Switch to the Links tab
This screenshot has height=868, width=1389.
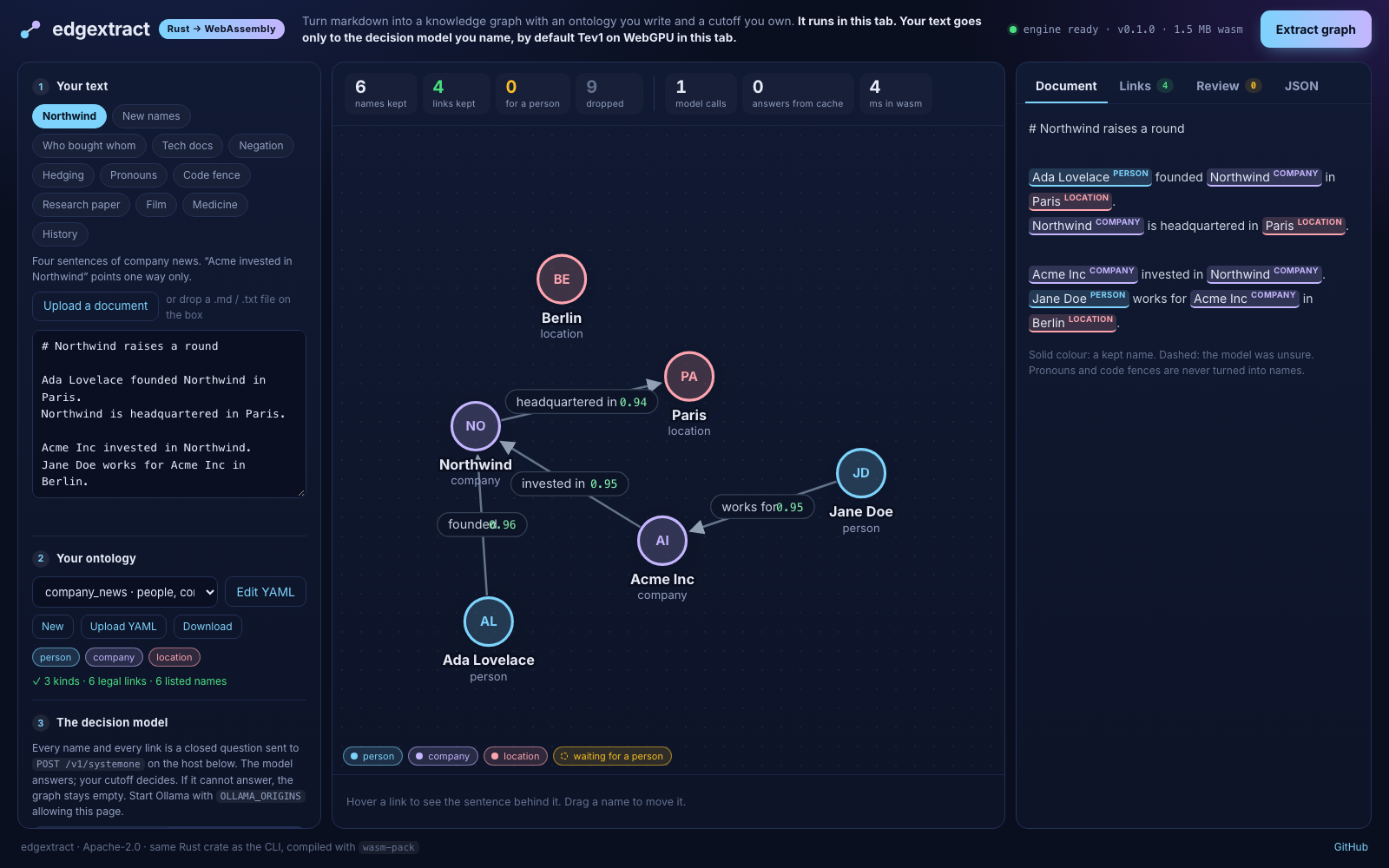click(x=1146, y=86)
